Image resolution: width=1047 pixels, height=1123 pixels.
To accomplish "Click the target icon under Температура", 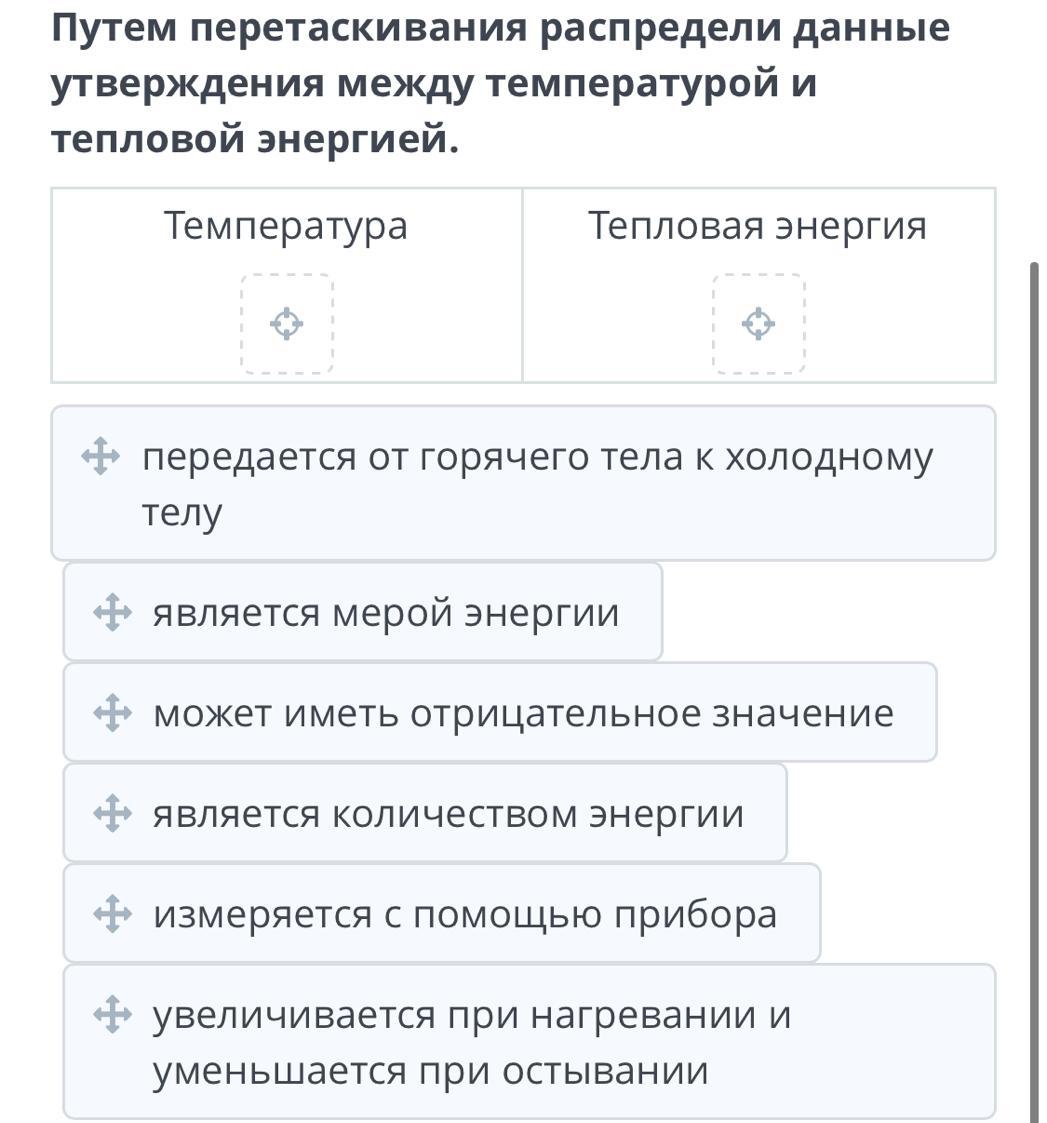I will click(287, 324).
